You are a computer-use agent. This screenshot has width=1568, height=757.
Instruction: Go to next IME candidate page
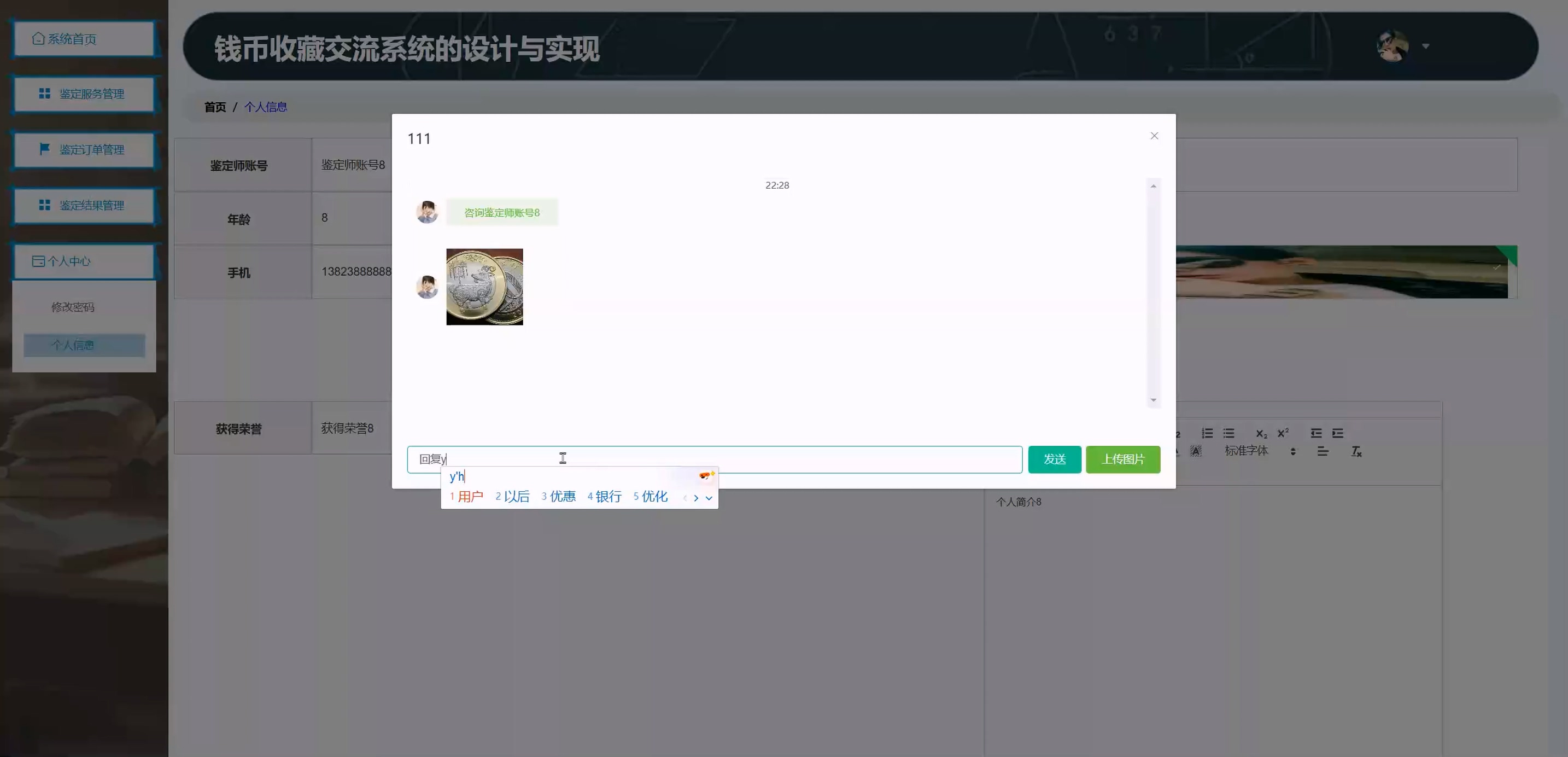point(697,498)
